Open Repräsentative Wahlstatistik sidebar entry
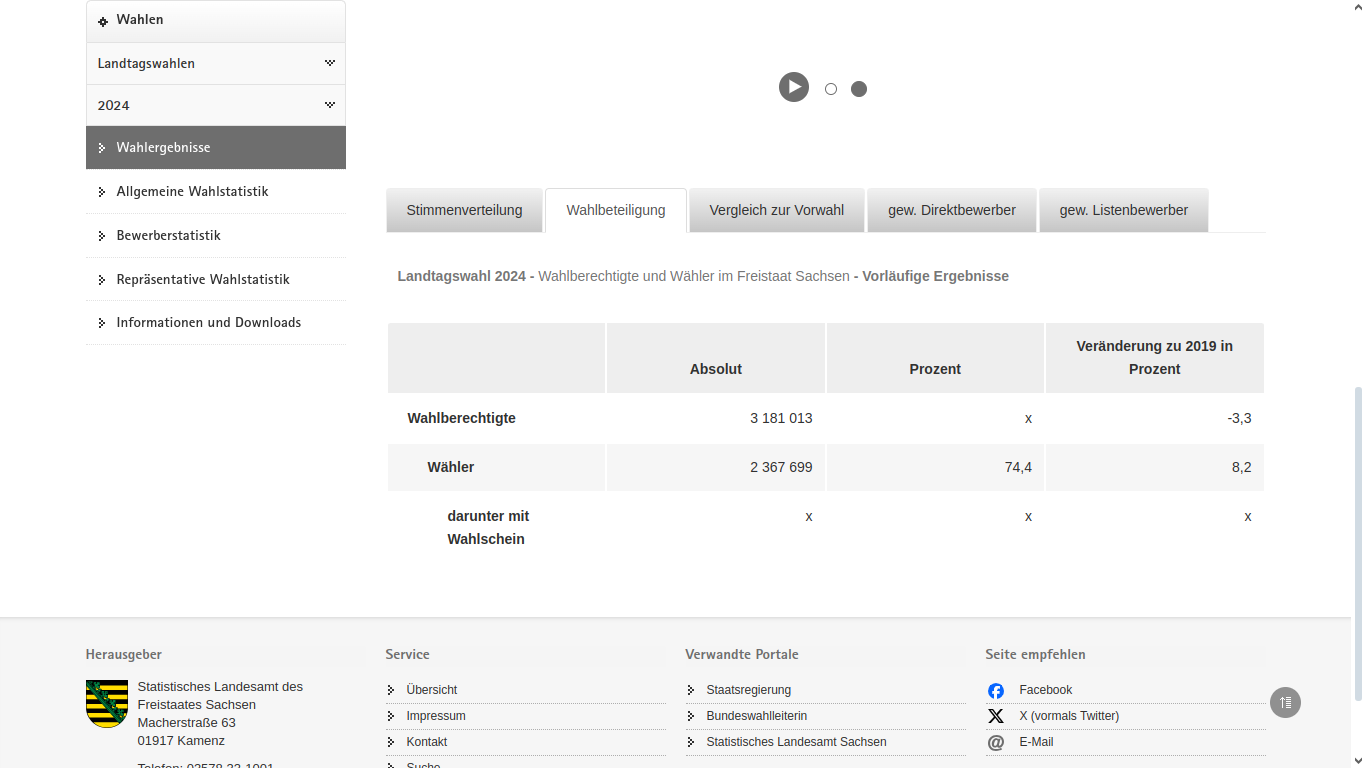The width and height of the screenshot is (1366, 768). (x=216, y=279)
